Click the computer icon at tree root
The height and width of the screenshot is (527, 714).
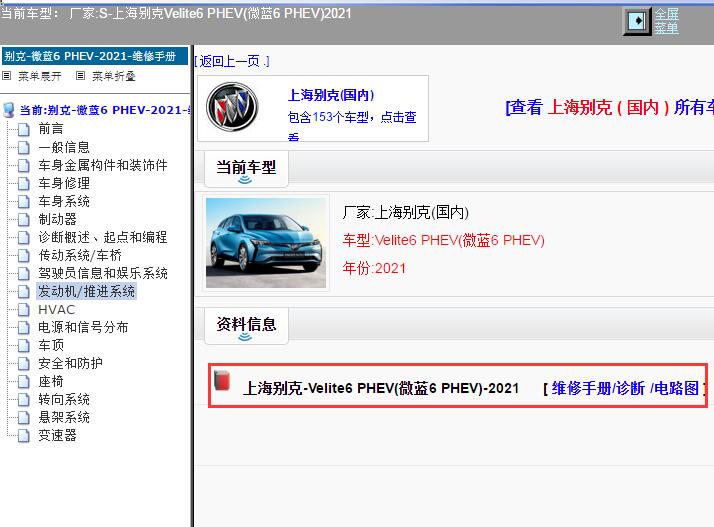coord(9,110)
